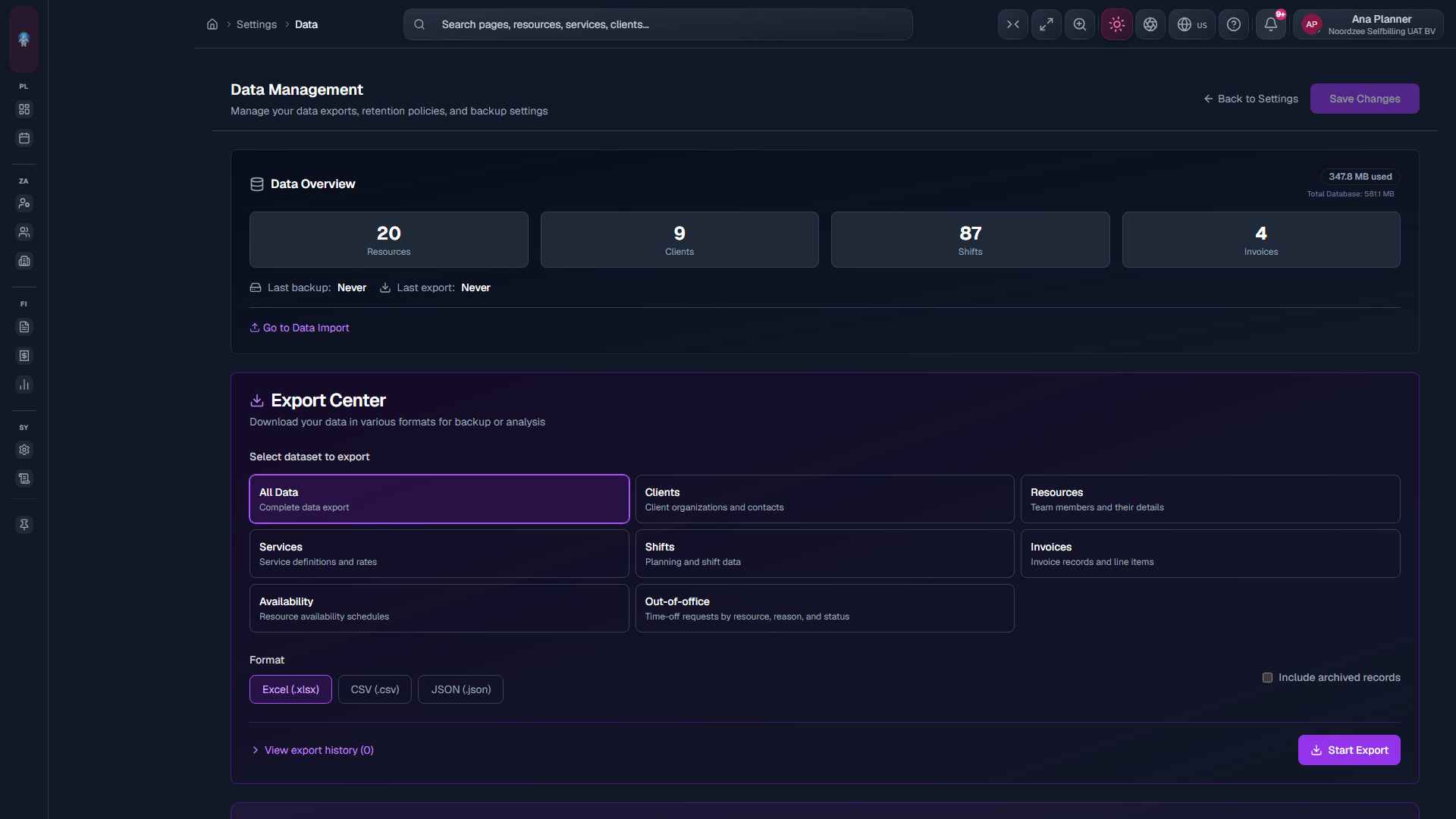
Task: Open the building clients icon in sidebar
Action: 24,261
